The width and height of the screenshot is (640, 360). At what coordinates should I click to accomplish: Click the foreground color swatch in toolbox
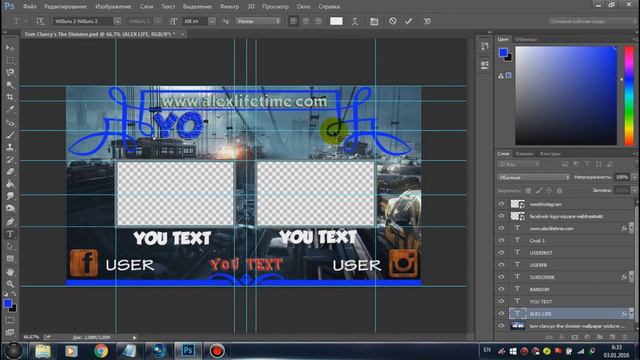[x=7, y=304]
